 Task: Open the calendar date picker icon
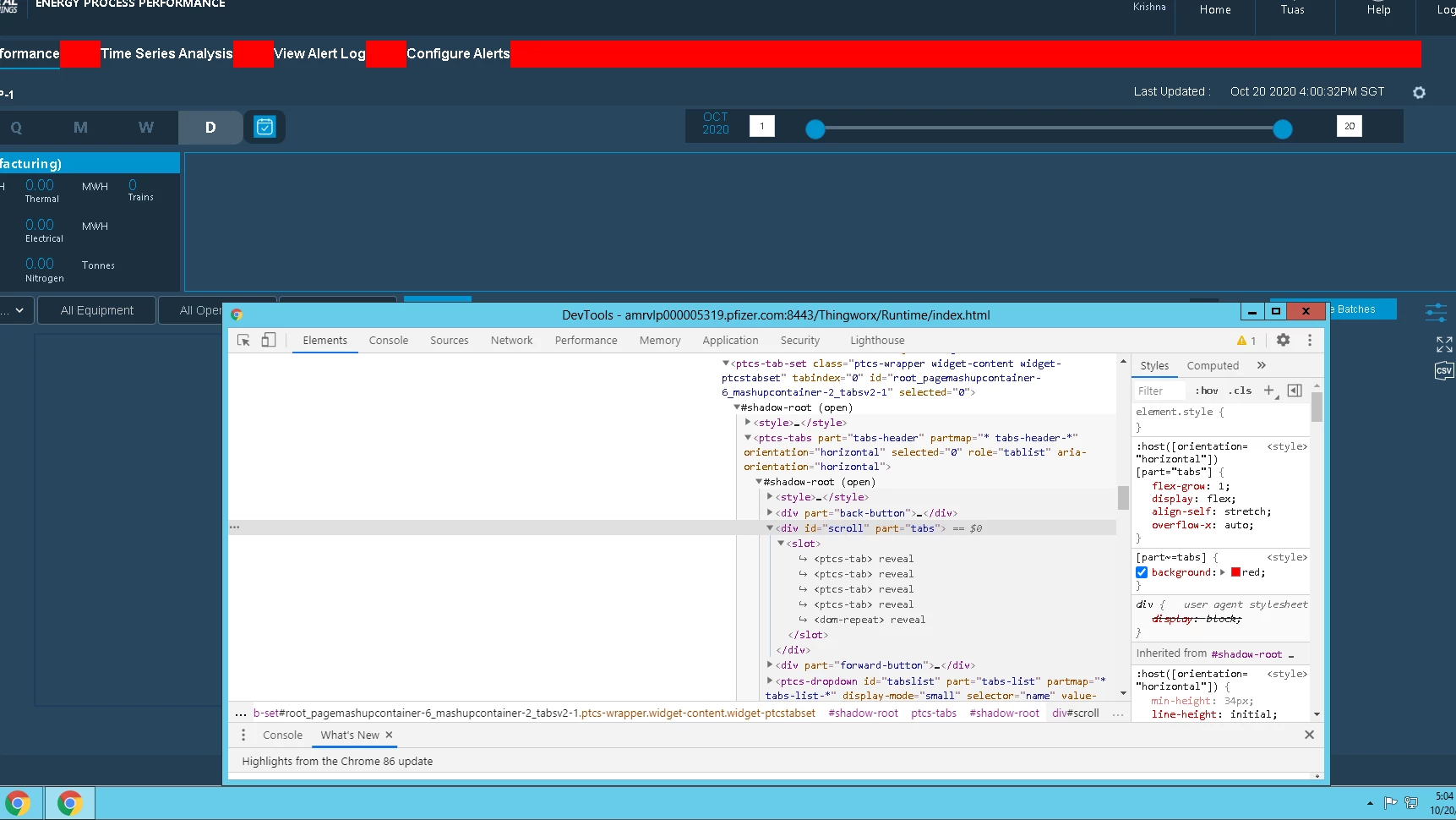pos(264,127)
